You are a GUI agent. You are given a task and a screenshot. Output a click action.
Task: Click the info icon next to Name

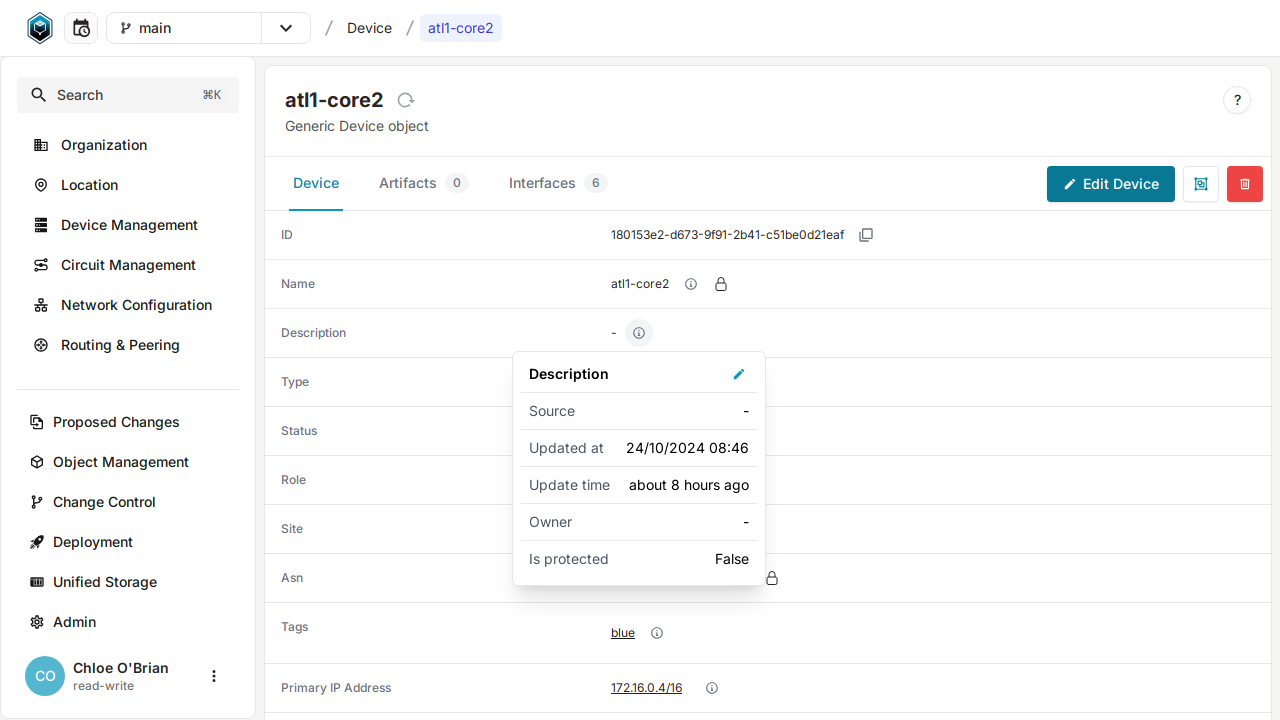click(x=691, y=284)
